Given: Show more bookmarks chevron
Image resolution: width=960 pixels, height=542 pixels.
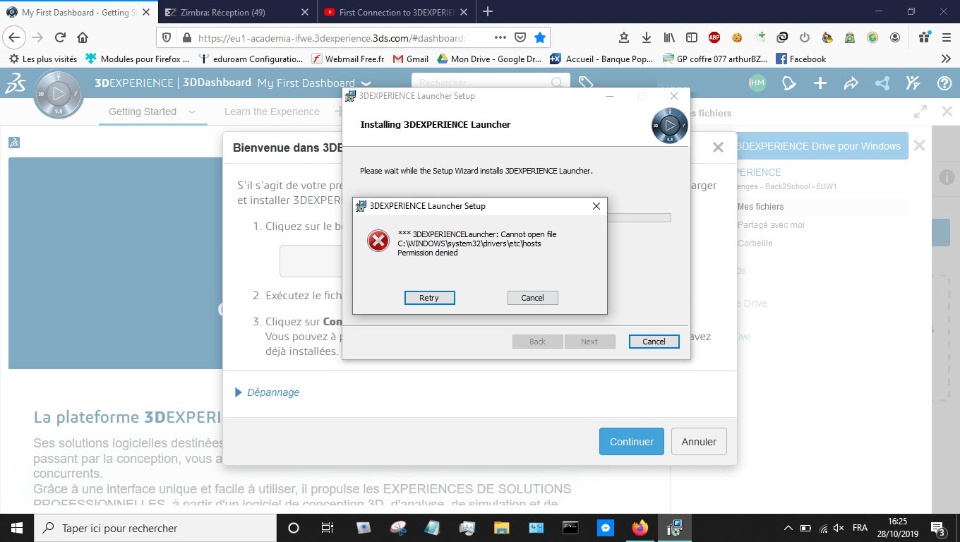Looking at the screenshot, I should click(x=946, y=59).
